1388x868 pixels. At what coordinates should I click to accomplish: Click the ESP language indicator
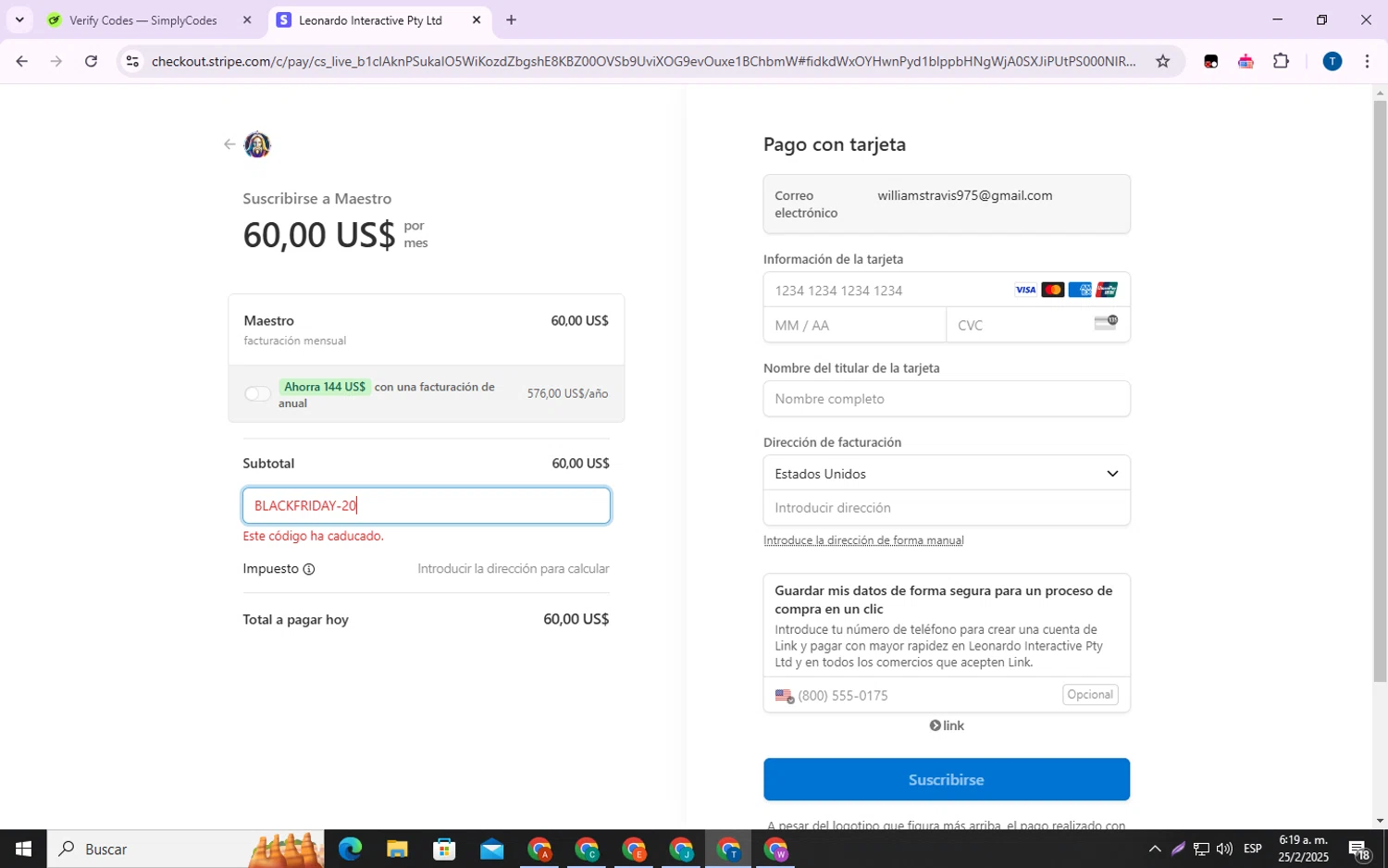(x=1253, y=849)
